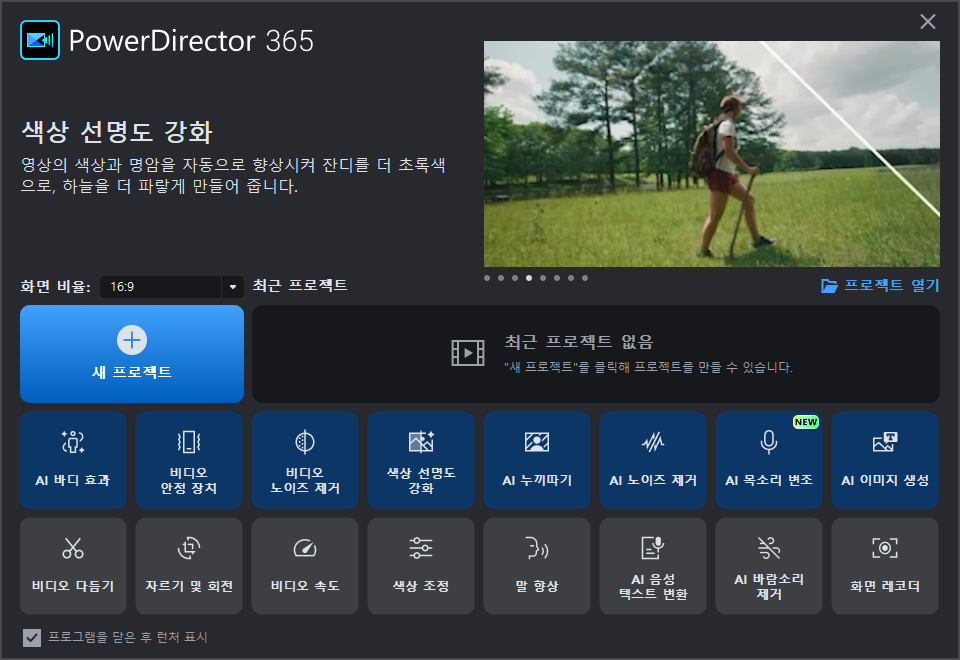The width and height of the screenshot is (960, 660).
Task: Close the launcher window
Action: [x=928, y=22]
